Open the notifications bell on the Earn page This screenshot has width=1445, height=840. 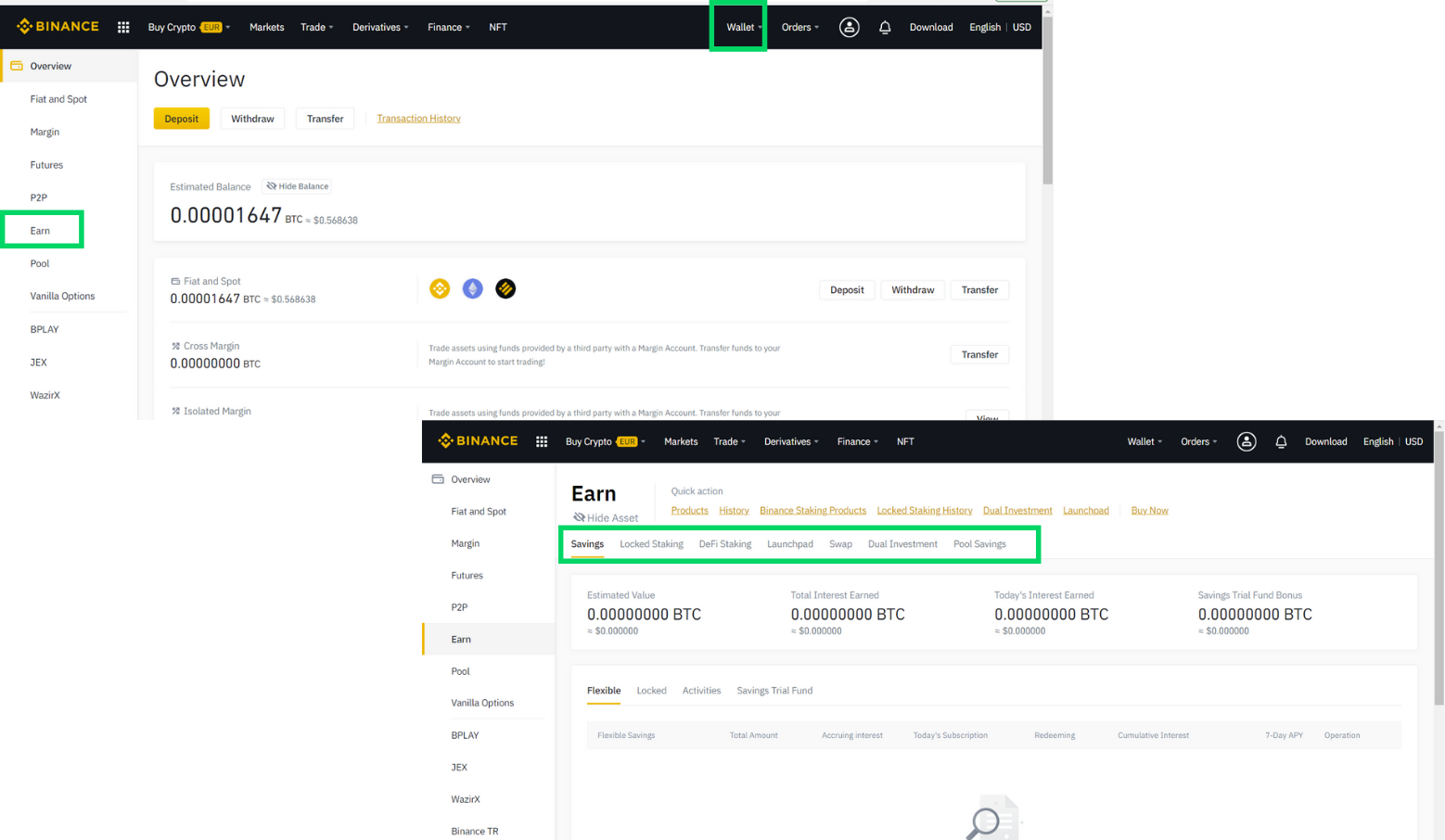(x=1281, y=442)
